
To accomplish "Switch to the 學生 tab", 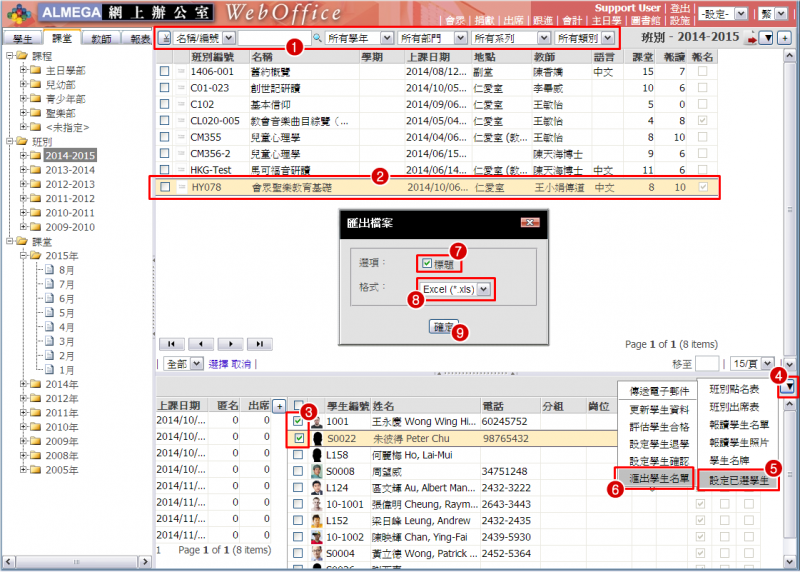I will (21, 38).
